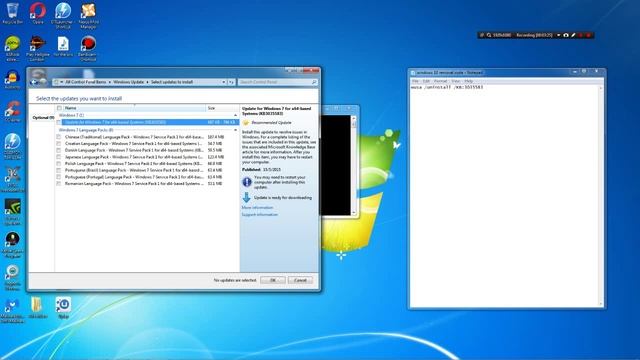This screenshot has width=640, height=360.
Task: Open the Format menu in Notepad
Action: 440,81
